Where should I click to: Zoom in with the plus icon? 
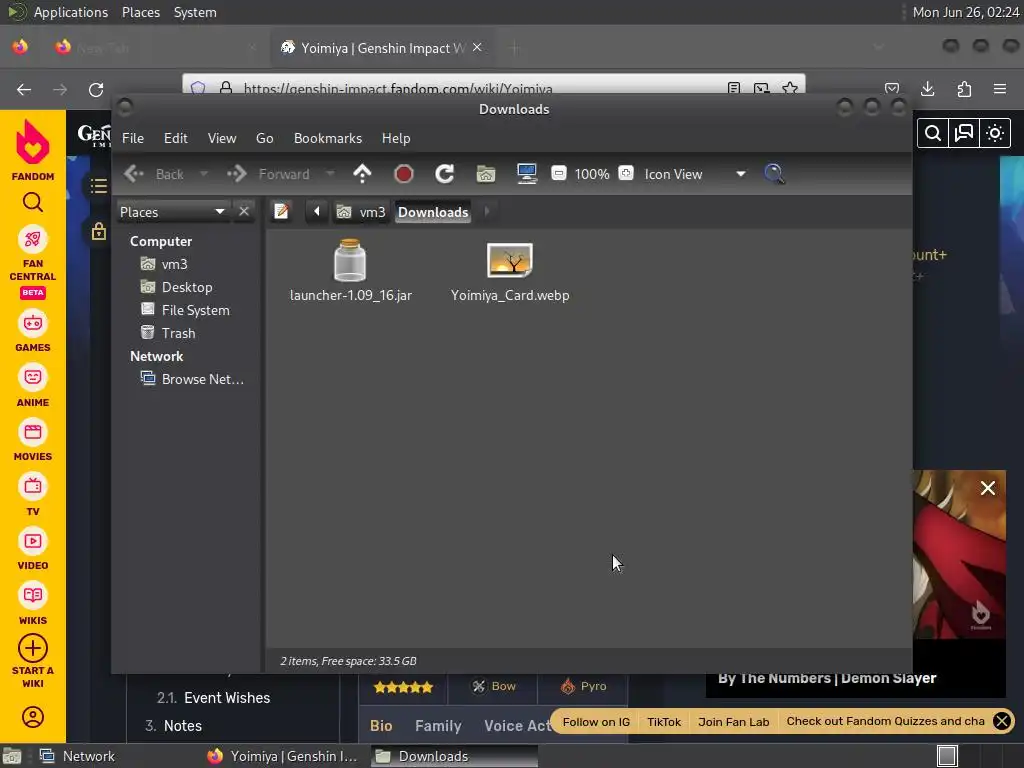626,173
